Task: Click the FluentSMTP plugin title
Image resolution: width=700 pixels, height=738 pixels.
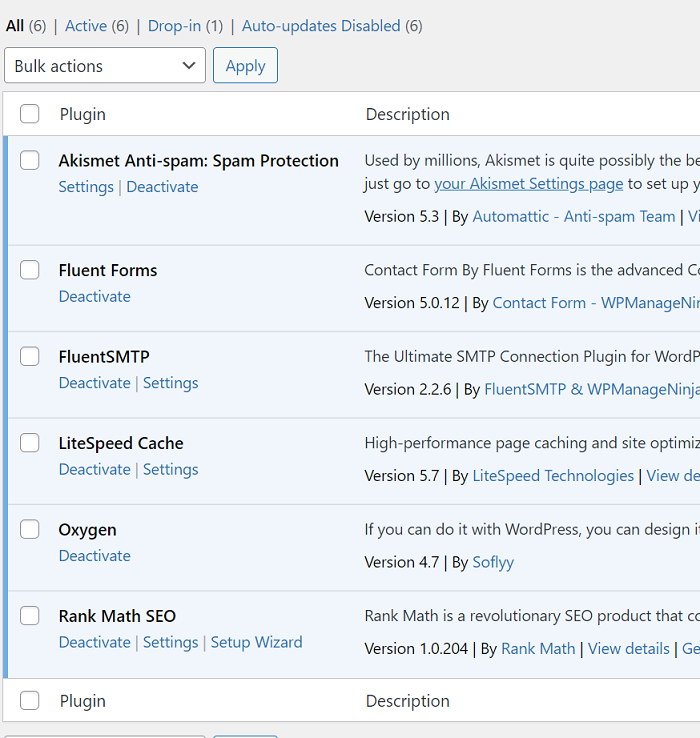Action: [104, 357]
